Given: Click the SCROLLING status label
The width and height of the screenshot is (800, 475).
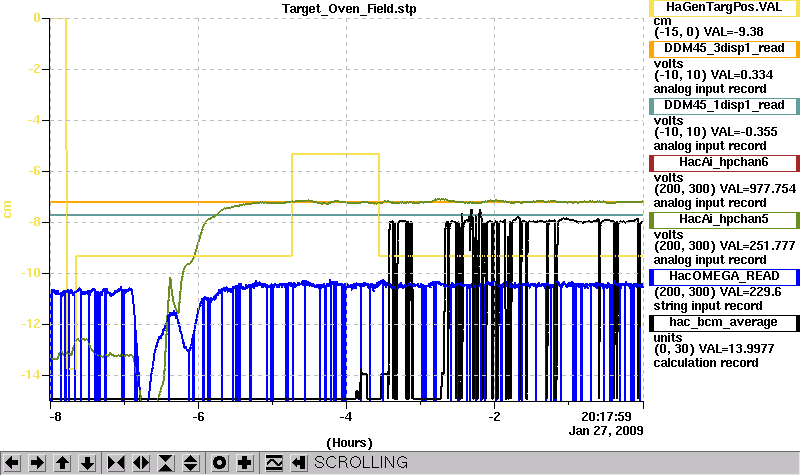Looking at the screenshot, I should tap(361, 463).
